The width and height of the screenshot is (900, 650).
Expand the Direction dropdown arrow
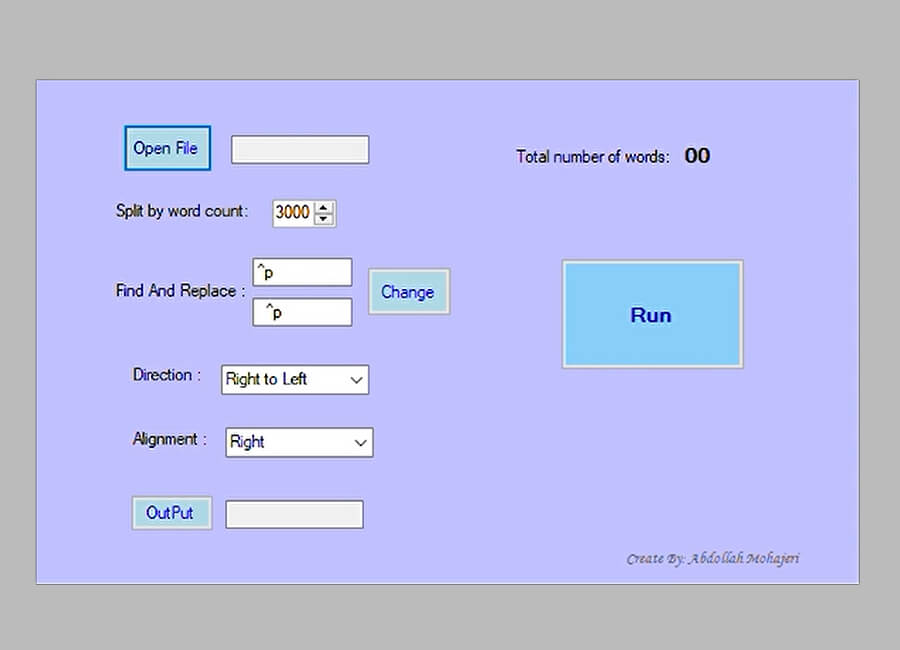click(x=356, y=380)
